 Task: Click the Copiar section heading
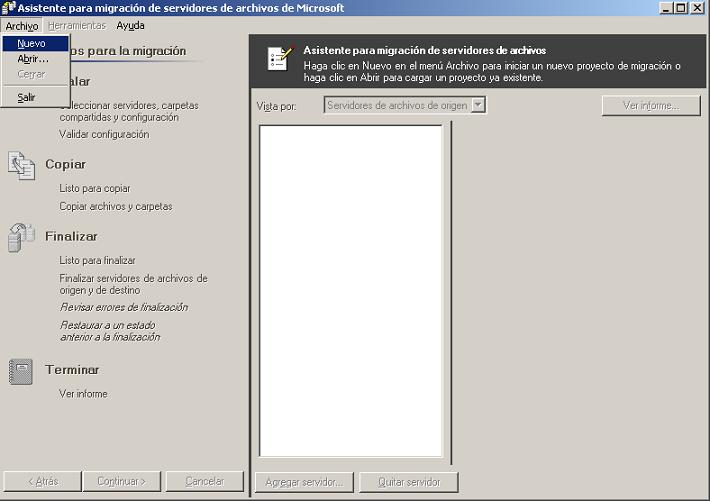pyautogui.click(x=66, y=164)
